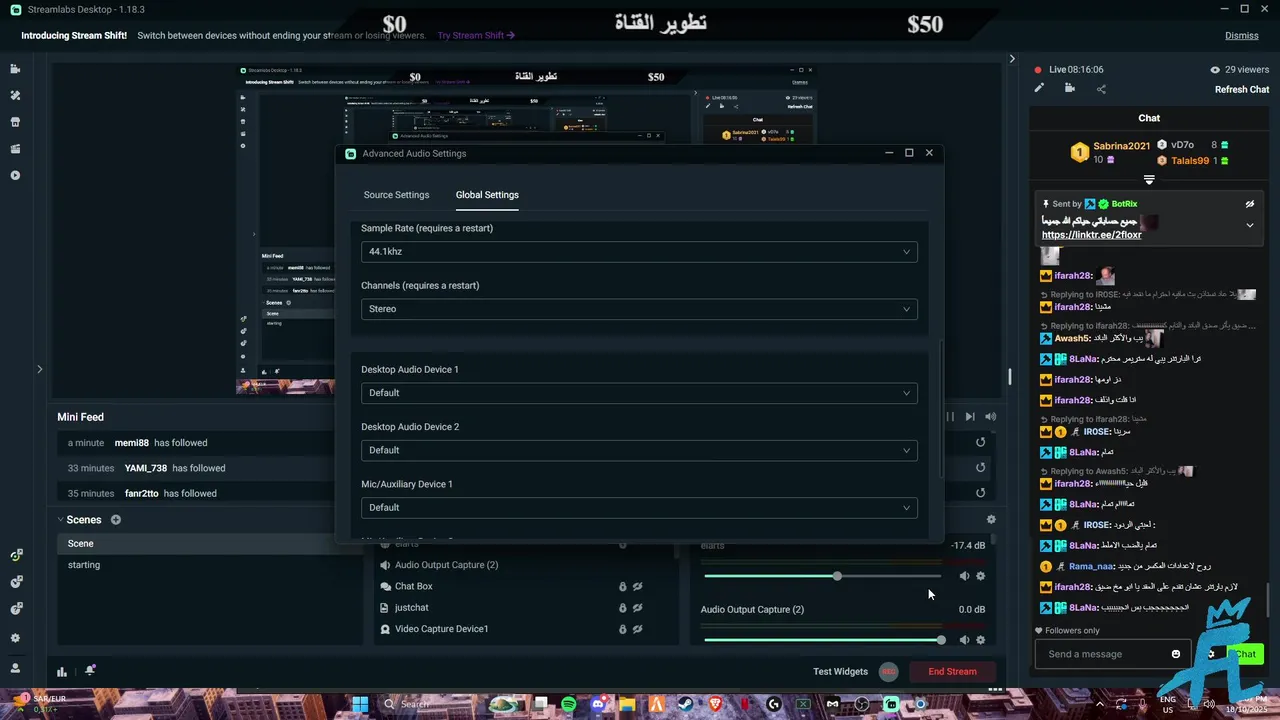Click the camera clip icon beside the pencil
1280x720 pixels.
tap(1070, 88)
